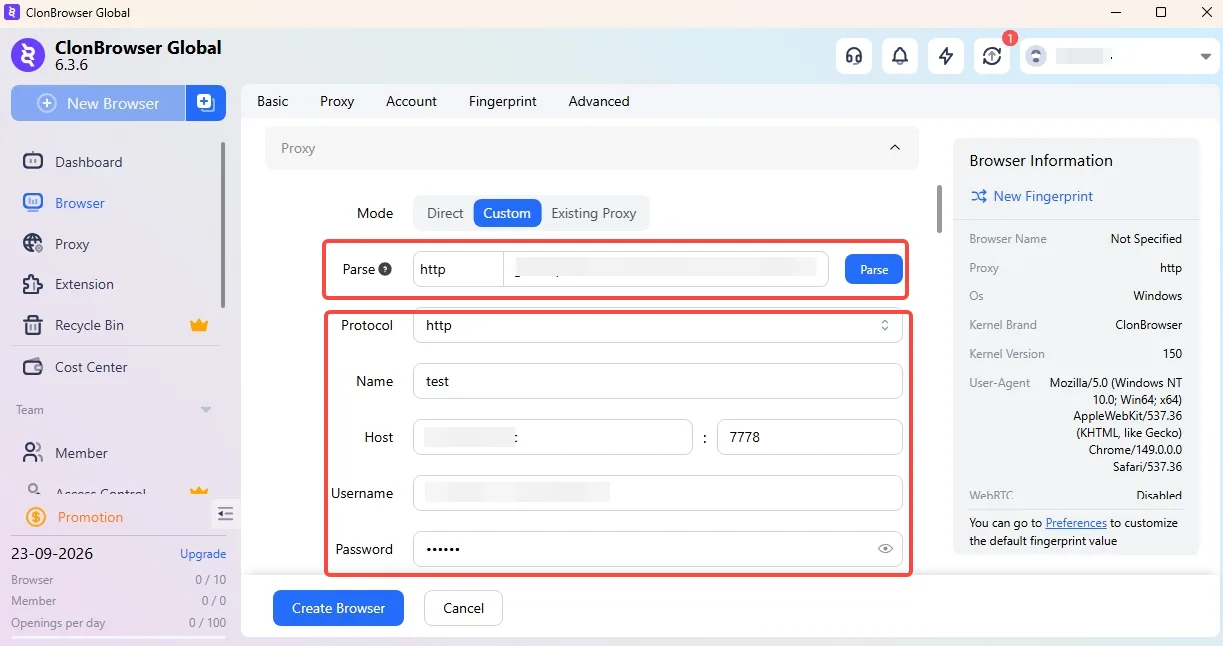The image size is (1223, 646).
Task: Open the Promotion entry
Action: 90,517
